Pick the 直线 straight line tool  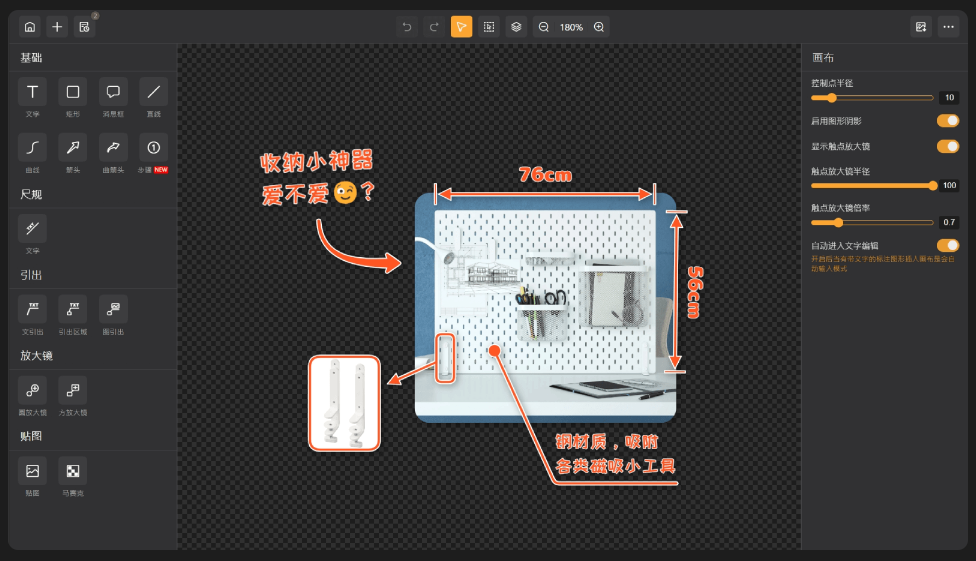click(153, 92)
